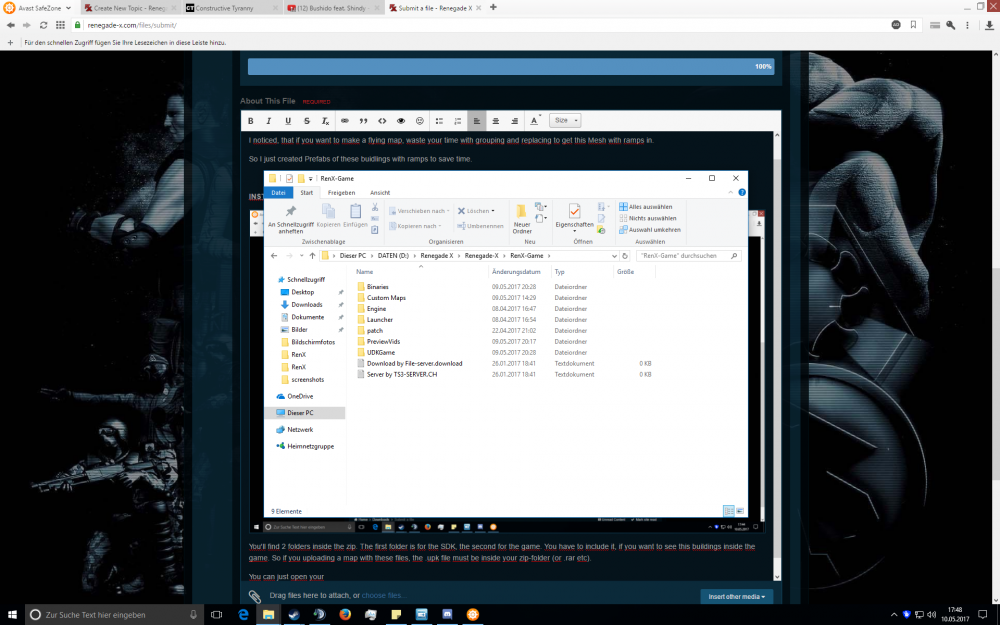1000x625 pixels.
Task: Open the Datei menu in Explorer
Action: point(279,193)
